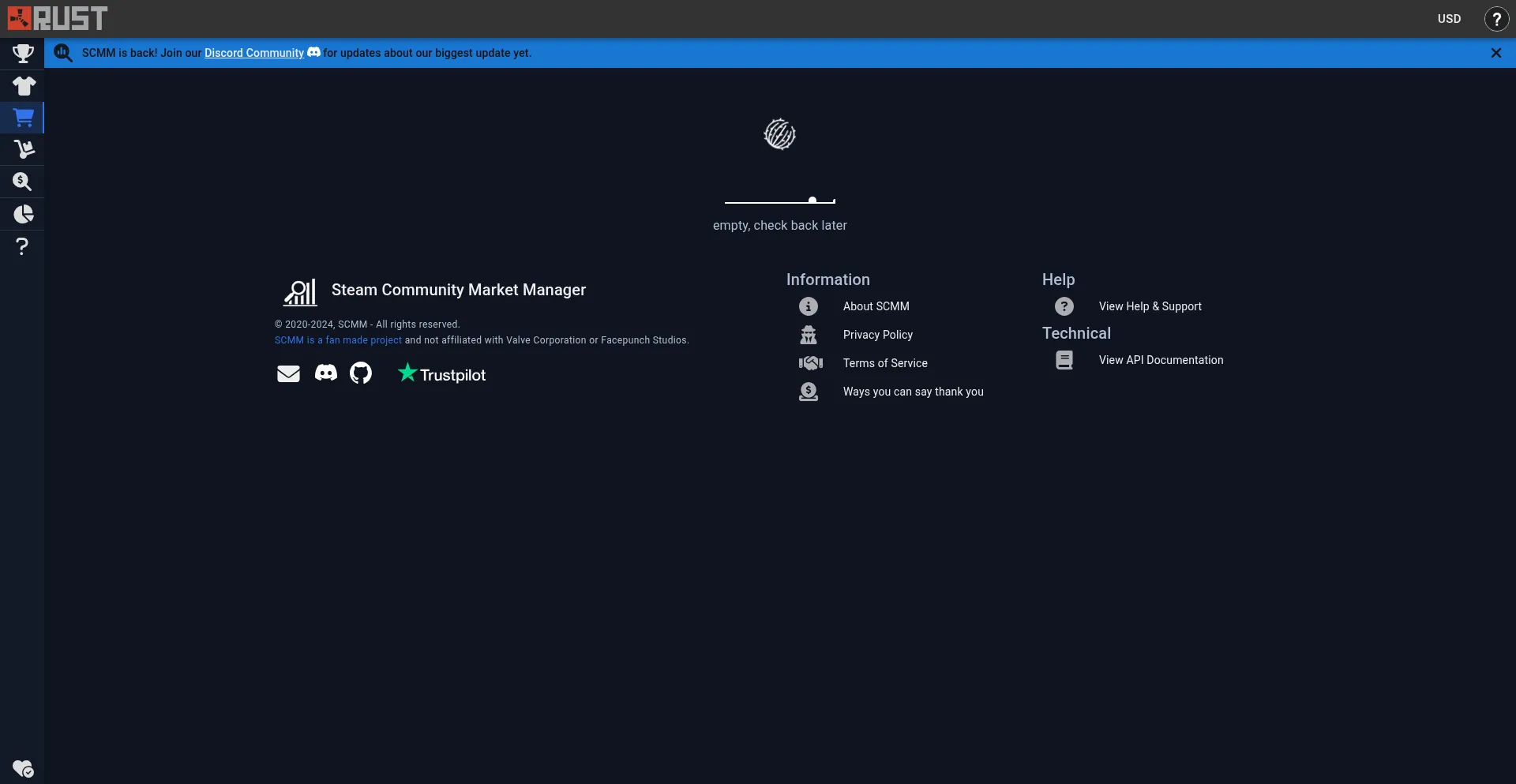
Task: Open the dolly cart sidebar icon
Action: click(x=23, y=150)
